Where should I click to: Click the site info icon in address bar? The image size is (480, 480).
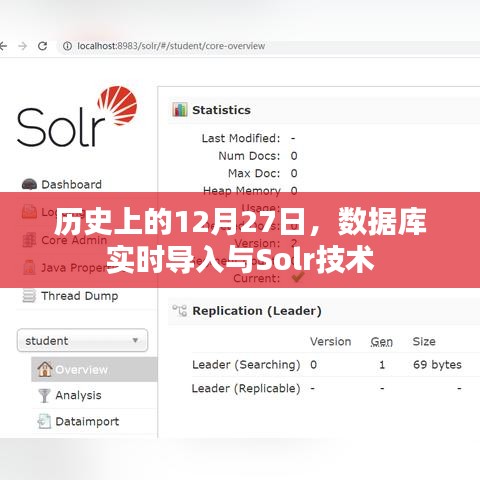pos(67,46)
